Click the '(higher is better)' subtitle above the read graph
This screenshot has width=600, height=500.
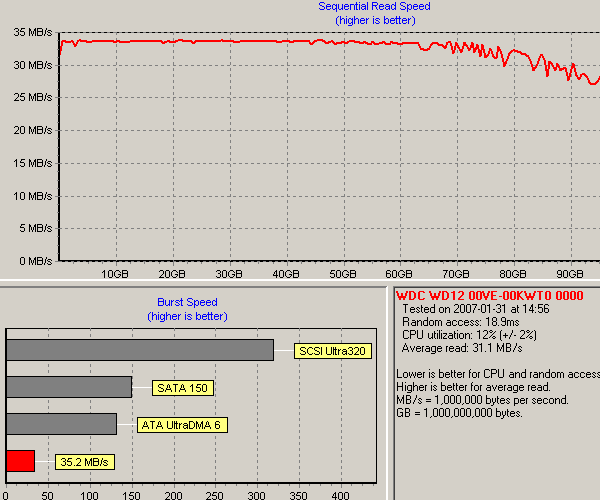pyautogui.click(x=375, y=20)
